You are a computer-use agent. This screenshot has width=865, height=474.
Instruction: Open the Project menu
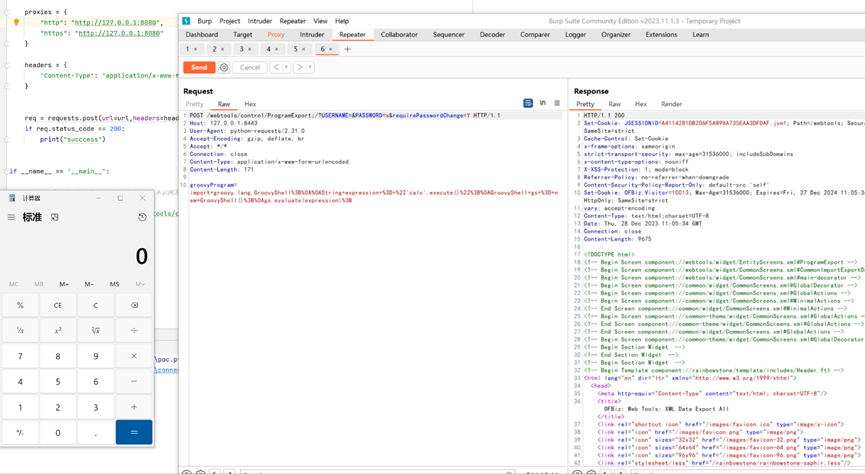(x=229, y=21)
